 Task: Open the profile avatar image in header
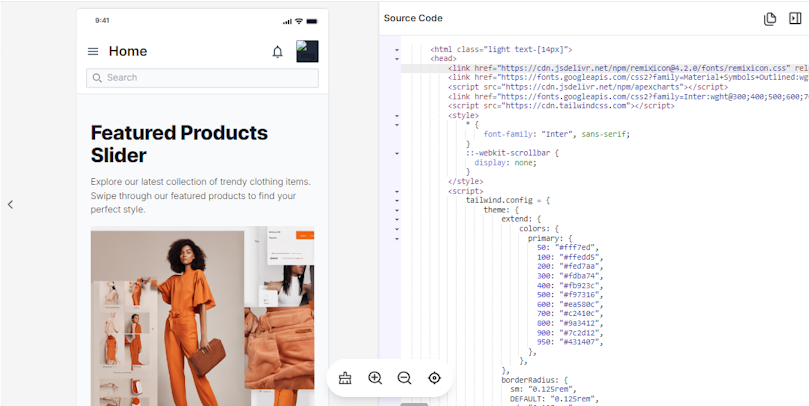click(x=307, y=52)
